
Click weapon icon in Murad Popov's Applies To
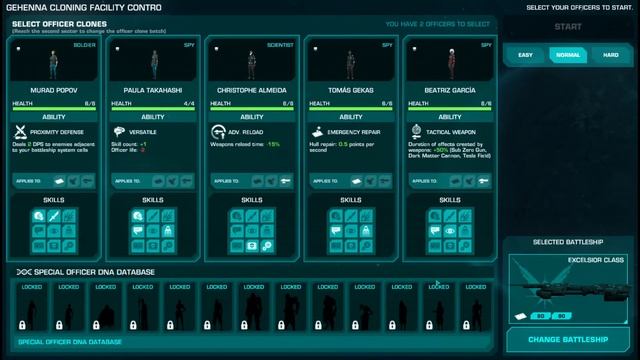pyautogui.click(x=87, y=181)
